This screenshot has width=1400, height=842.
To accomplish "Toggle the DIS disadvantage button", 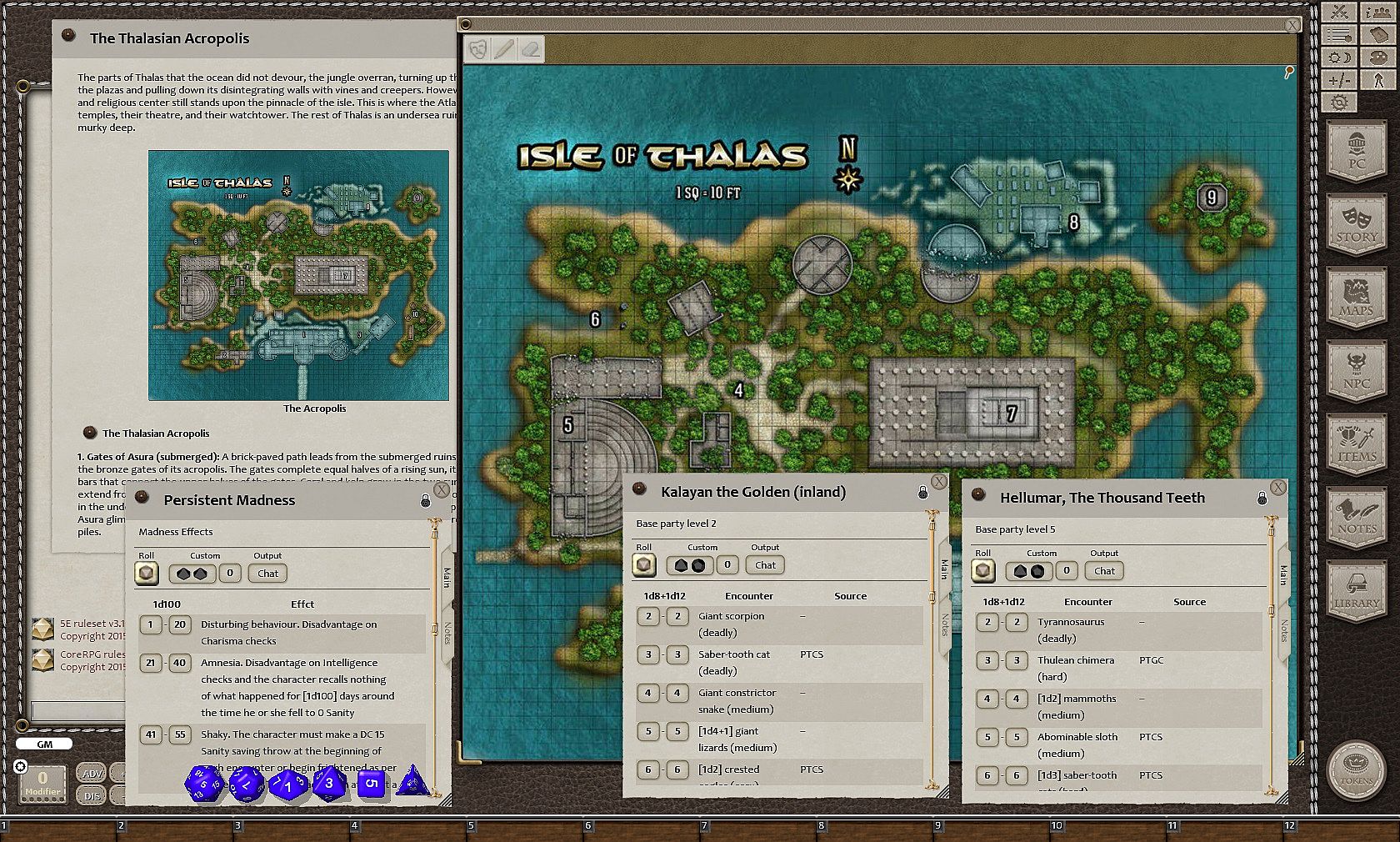I will coord(92,796).
